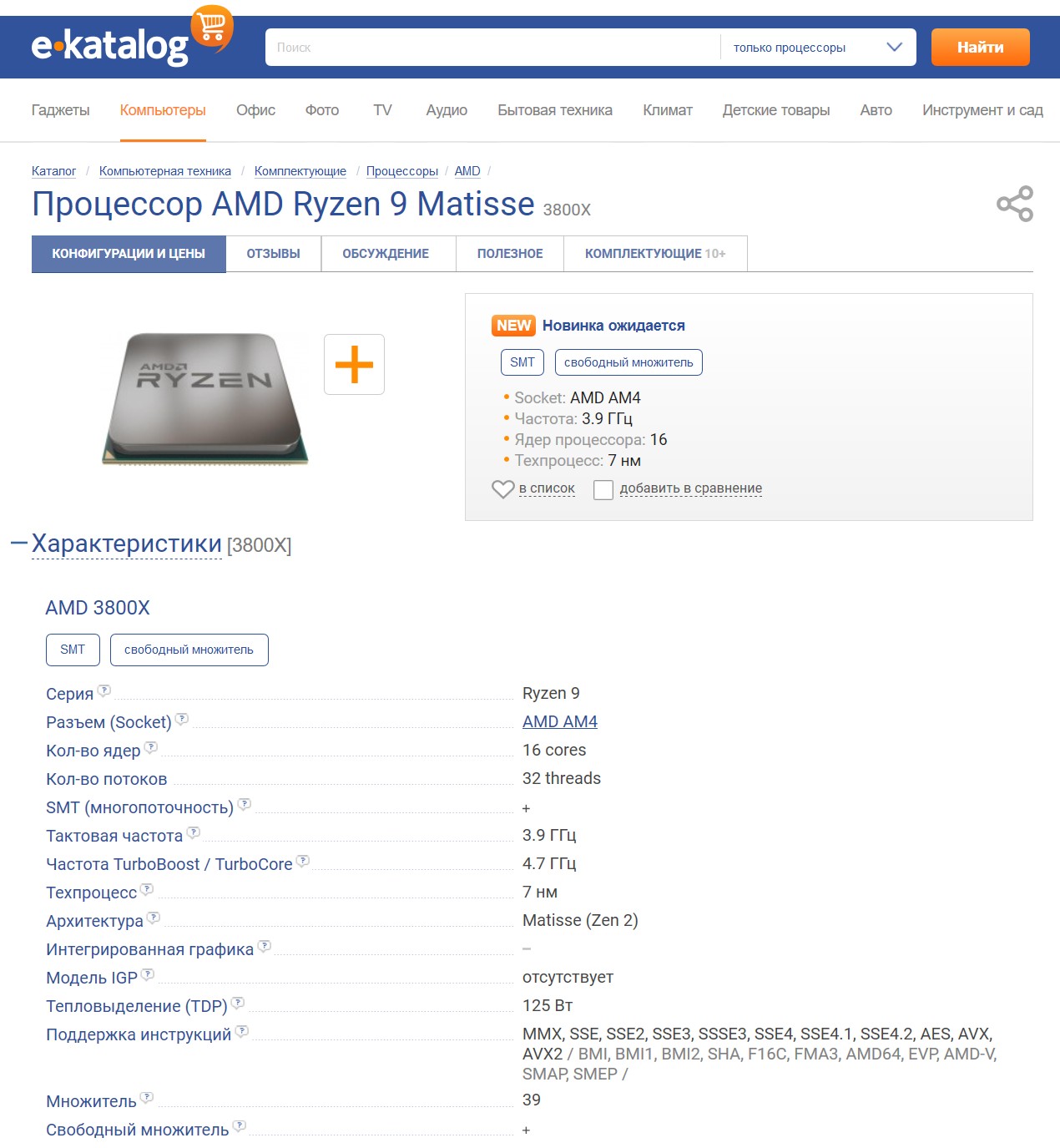Screen dimensions: 1060x1148
Task: Open help icon next to Тактовая частота
Action: pyautogui.click(x=194, y=832)
